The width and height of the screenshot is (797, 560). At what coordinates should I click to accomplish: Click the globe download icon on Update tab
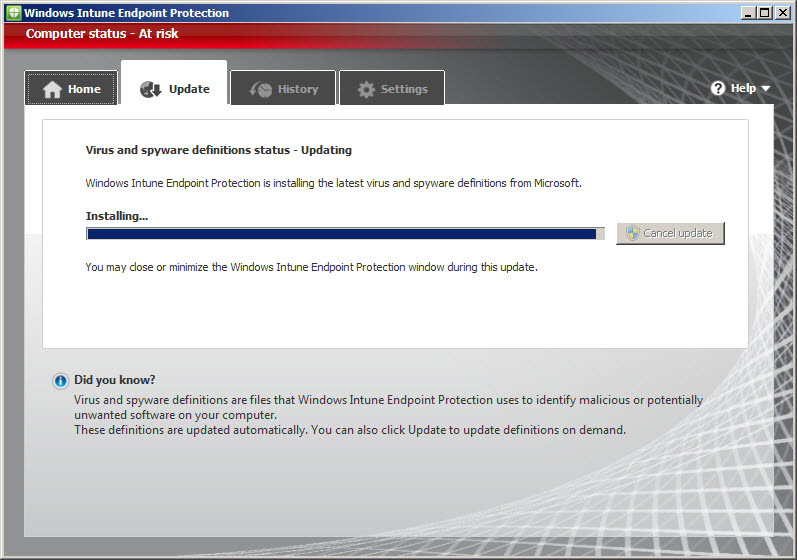(150, 89)
